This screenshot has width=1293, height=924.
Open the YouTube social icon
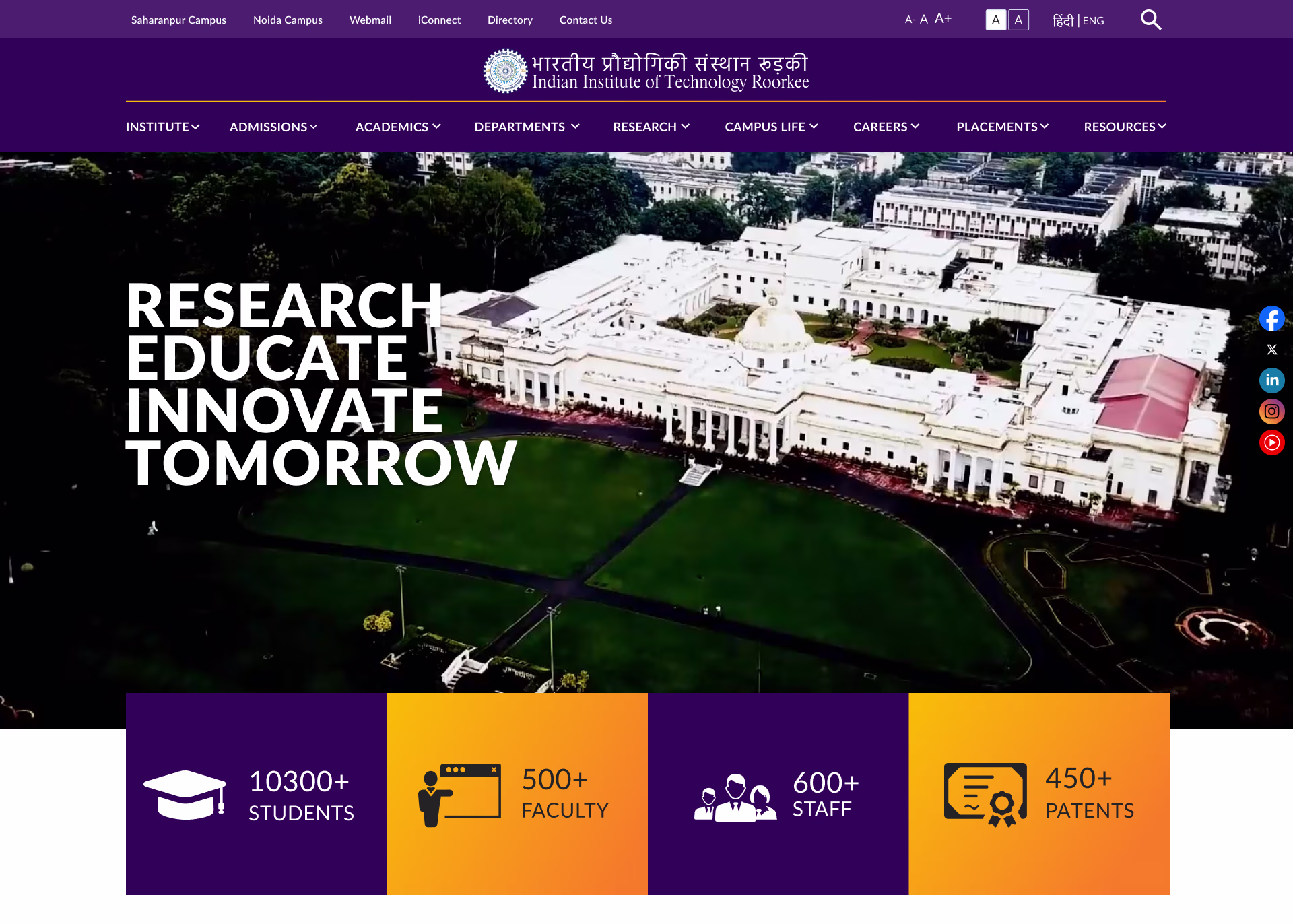pos(1271,442)
